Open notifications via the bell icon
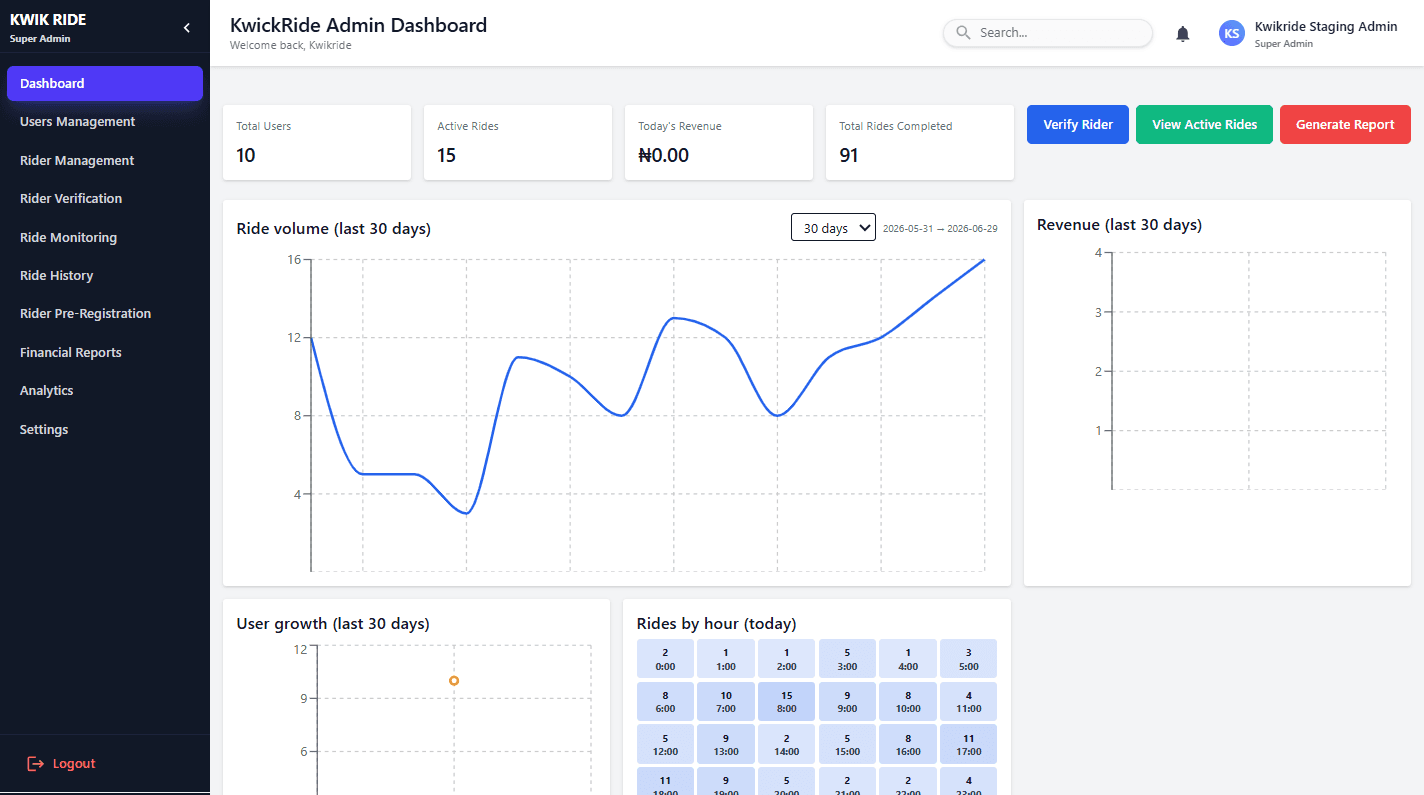The image size is (1424, 795). [1183, 34]
